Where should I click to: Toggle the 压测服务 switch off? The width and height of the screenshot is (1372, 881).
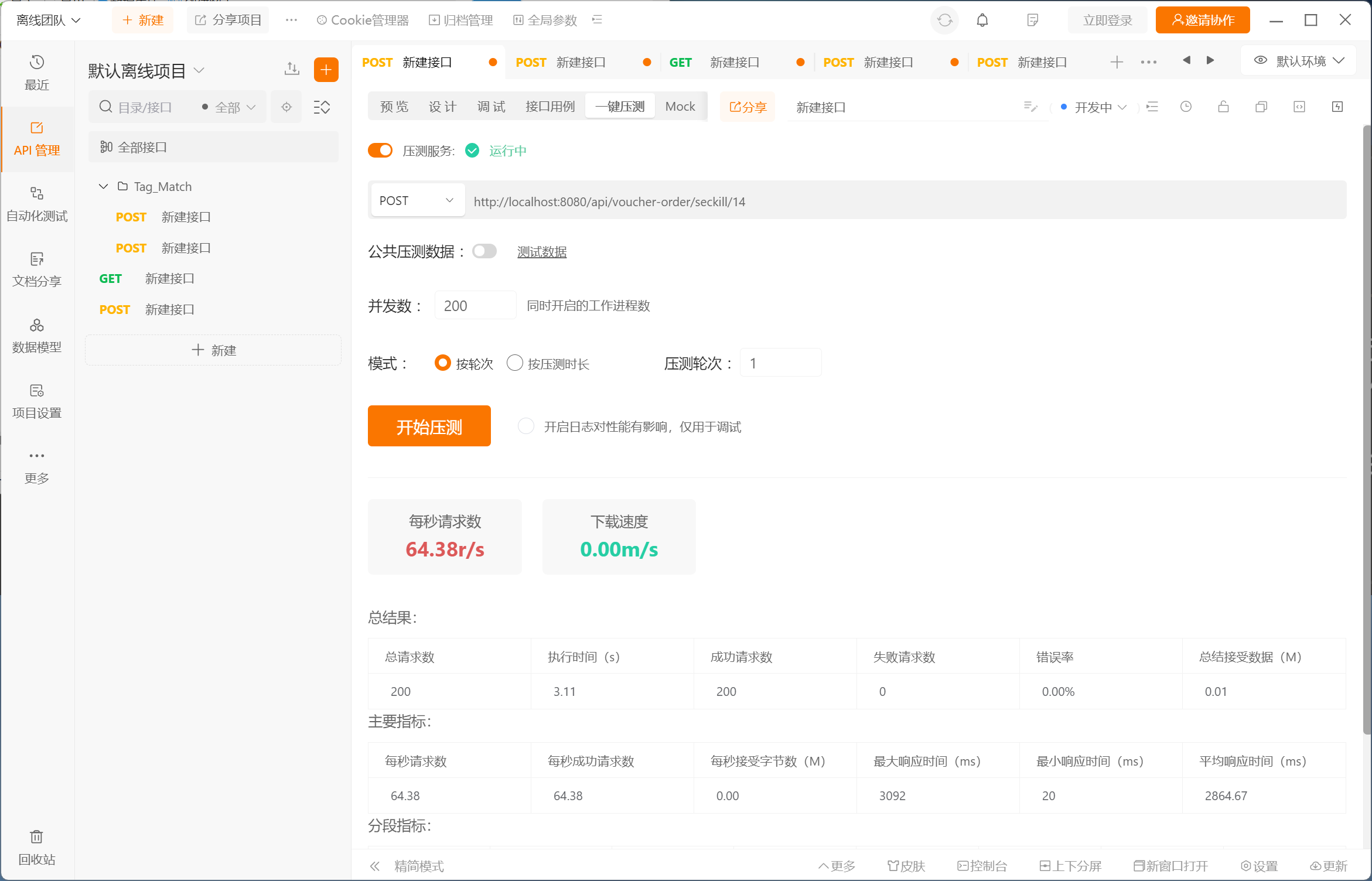(x=380, y=151)
